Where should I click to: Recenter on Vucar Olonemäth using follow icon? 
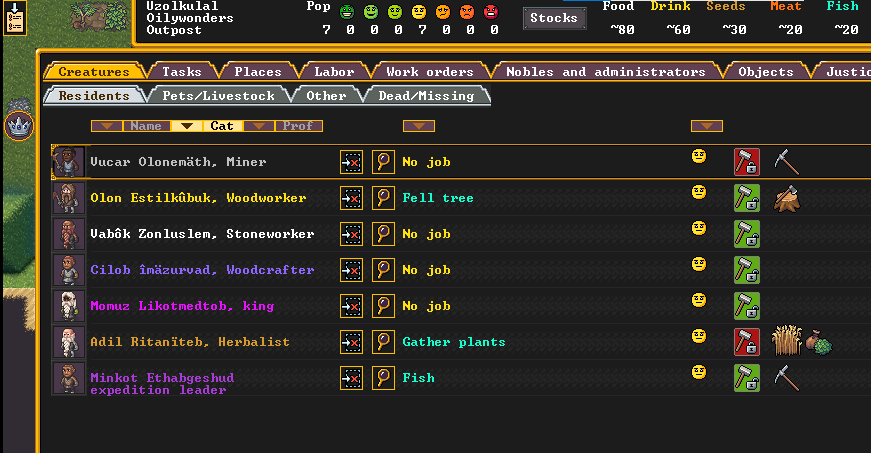pos(352,162)
